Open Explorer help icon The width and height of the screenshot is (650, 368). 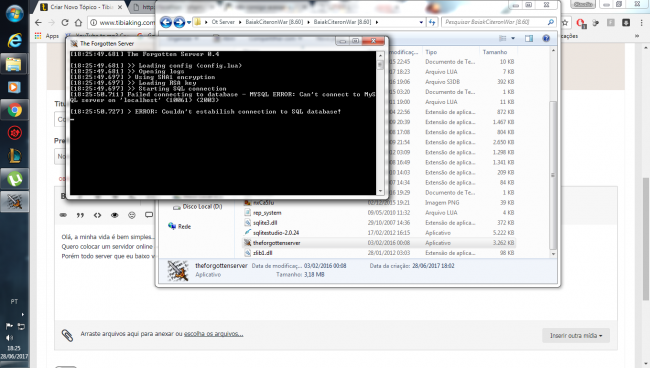(x=546, y=38)
